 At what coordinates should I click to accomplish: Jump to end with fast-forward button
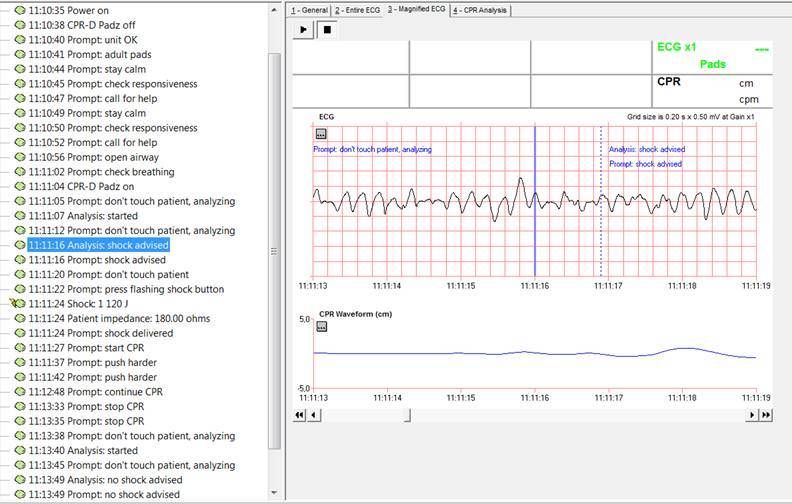pyautogui.click(x=766, y=415)
